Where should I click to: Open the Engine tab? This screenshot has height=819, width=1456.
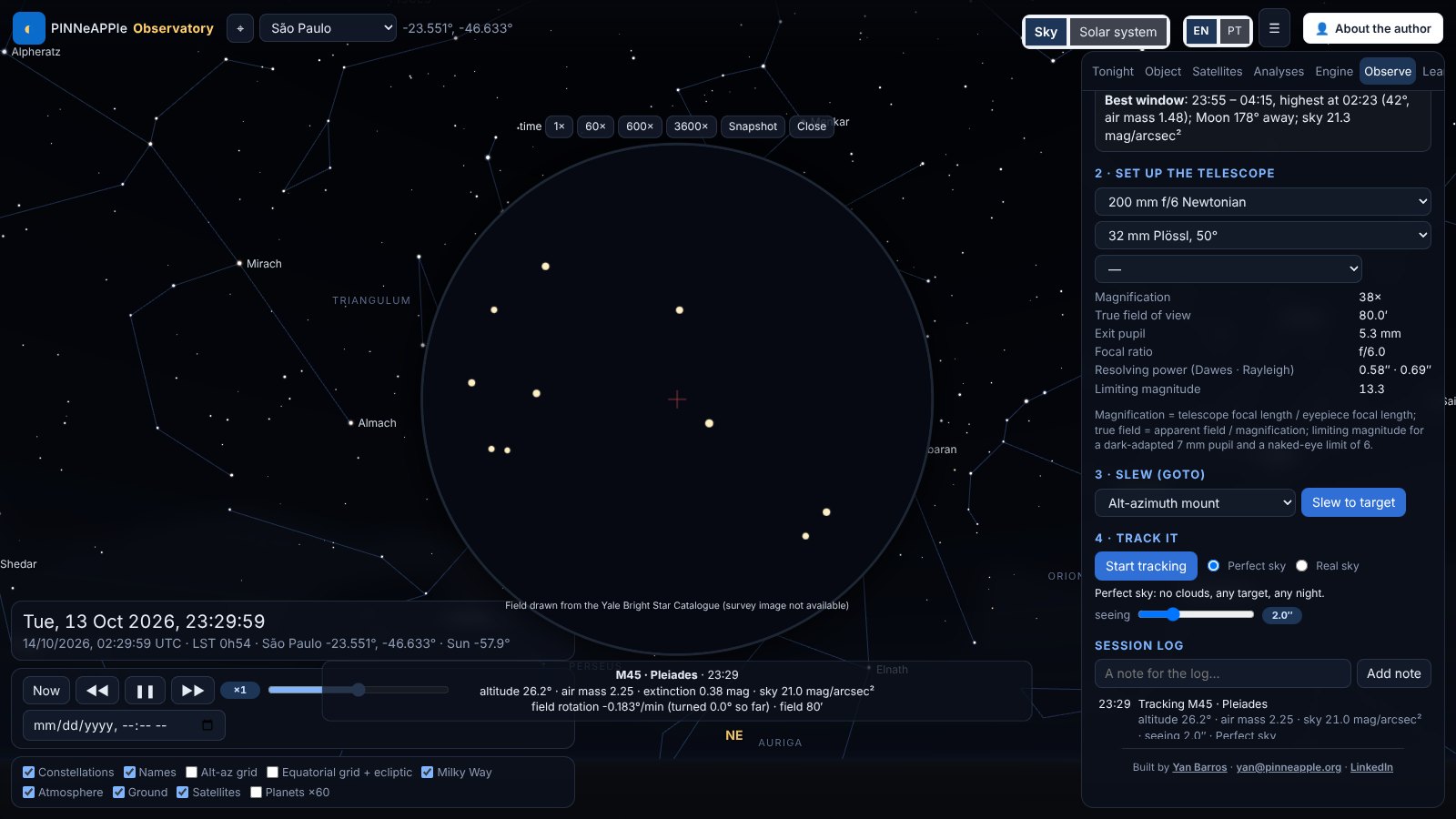[1334, 71]
